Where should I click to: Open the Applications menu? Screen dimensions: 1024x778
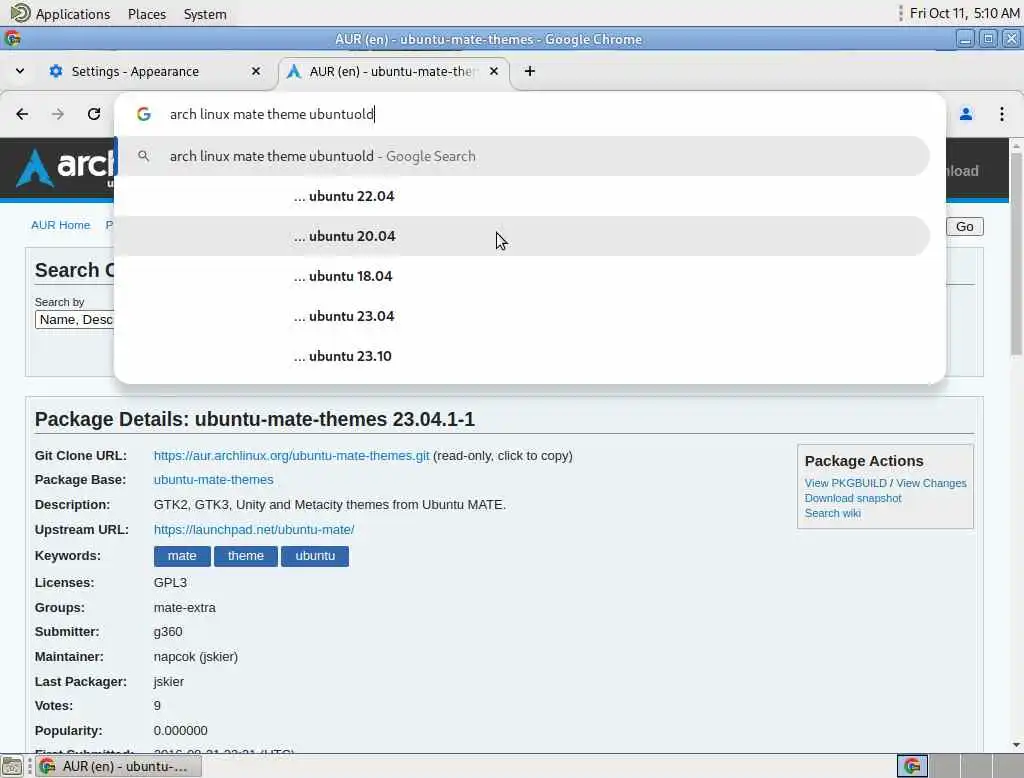pyautogui.click(x=72, y=14)
